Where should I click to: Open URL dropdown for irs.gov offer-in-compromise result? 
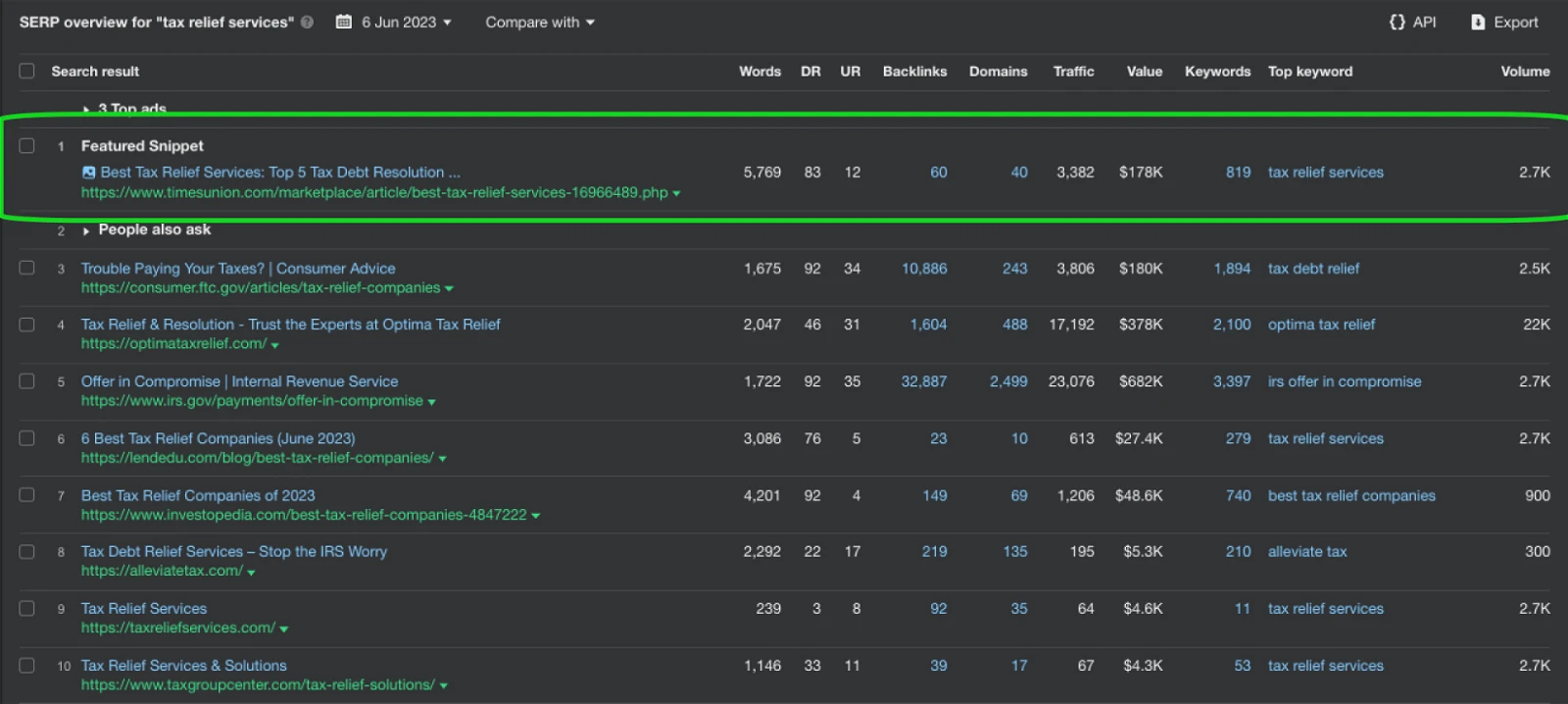(x=432, y=402)
